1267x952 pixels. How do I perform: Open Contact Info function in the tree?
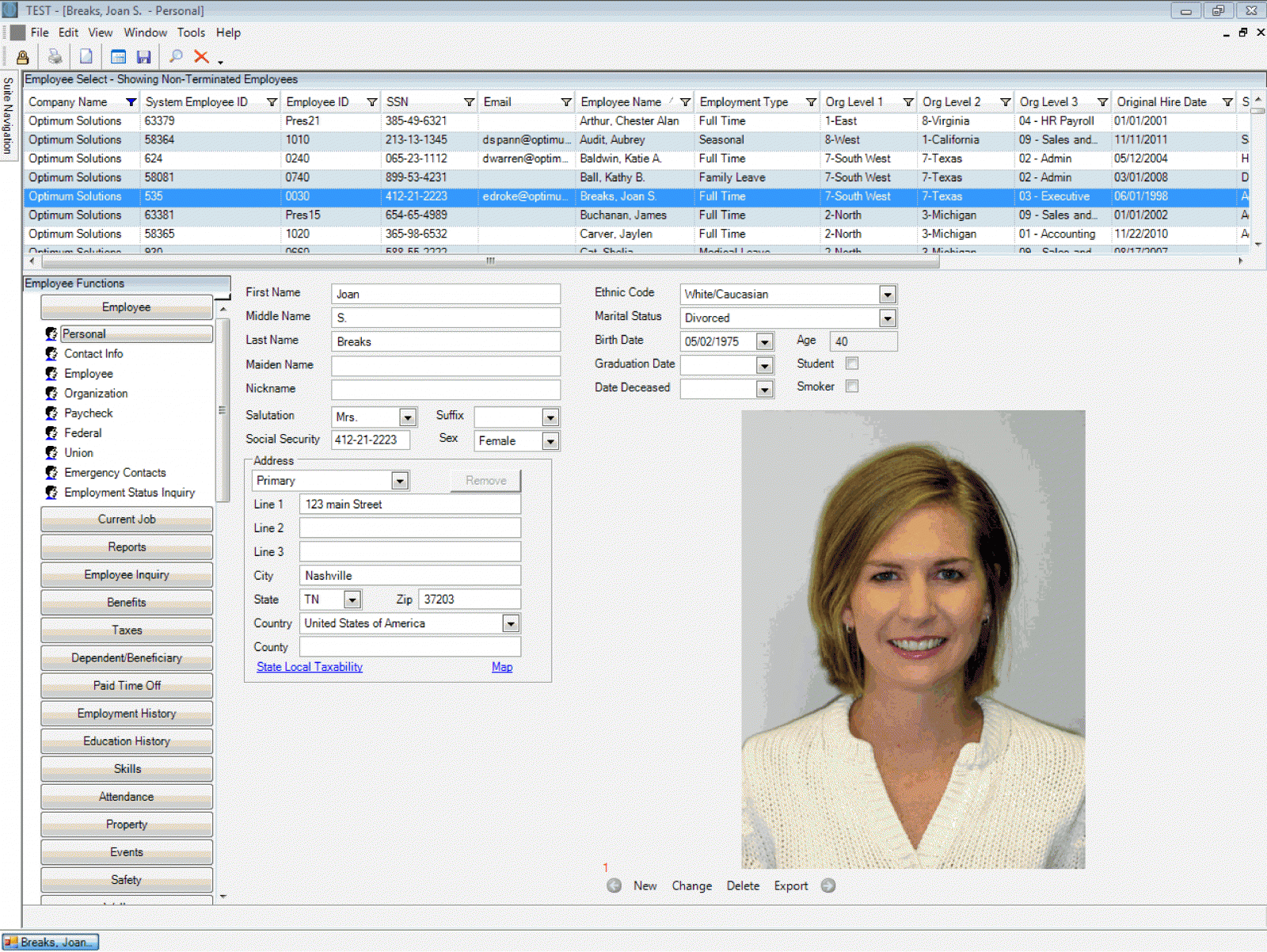pos(93,354)
